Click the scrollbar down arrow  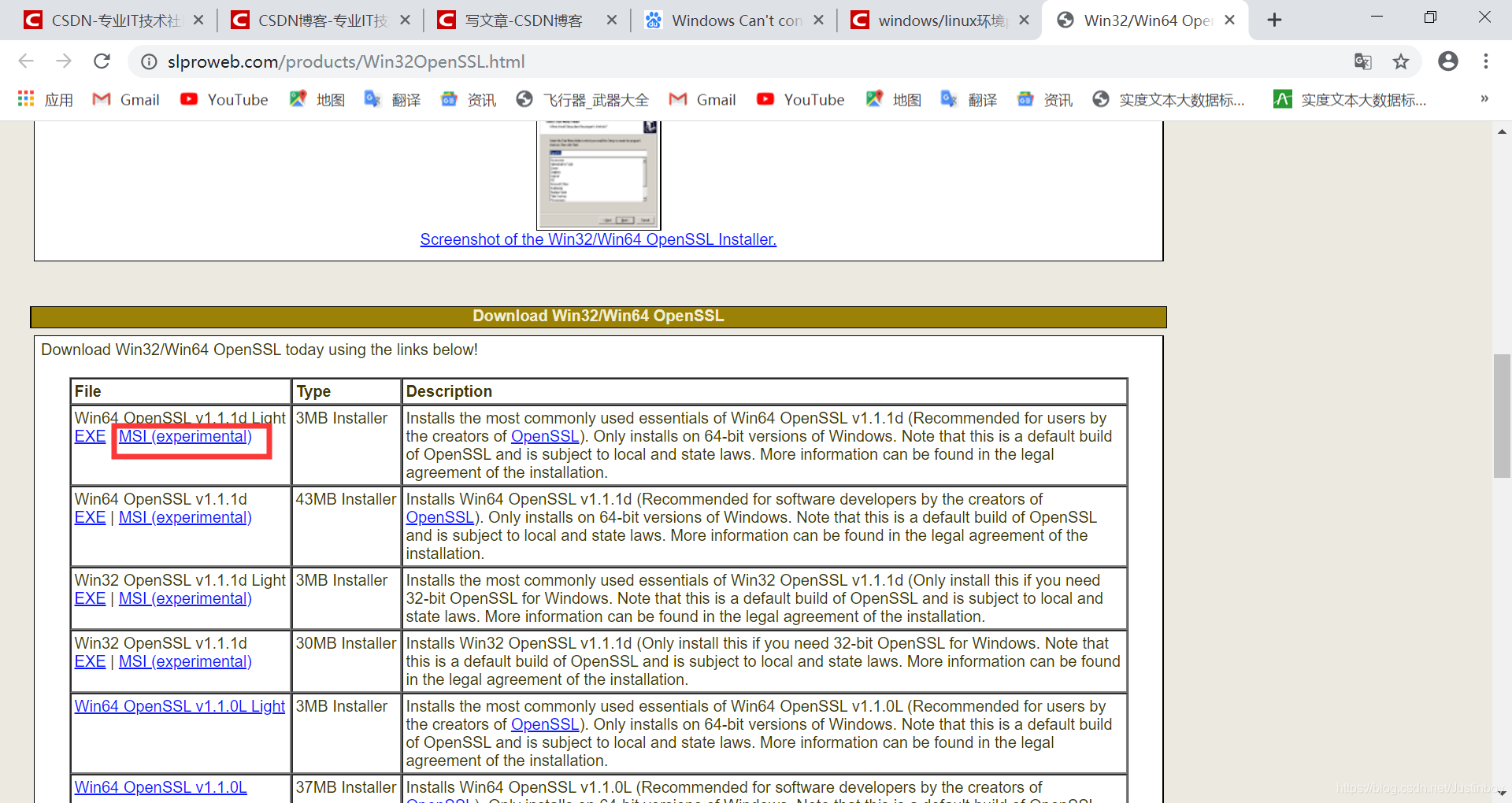(x=1502, y=793)
